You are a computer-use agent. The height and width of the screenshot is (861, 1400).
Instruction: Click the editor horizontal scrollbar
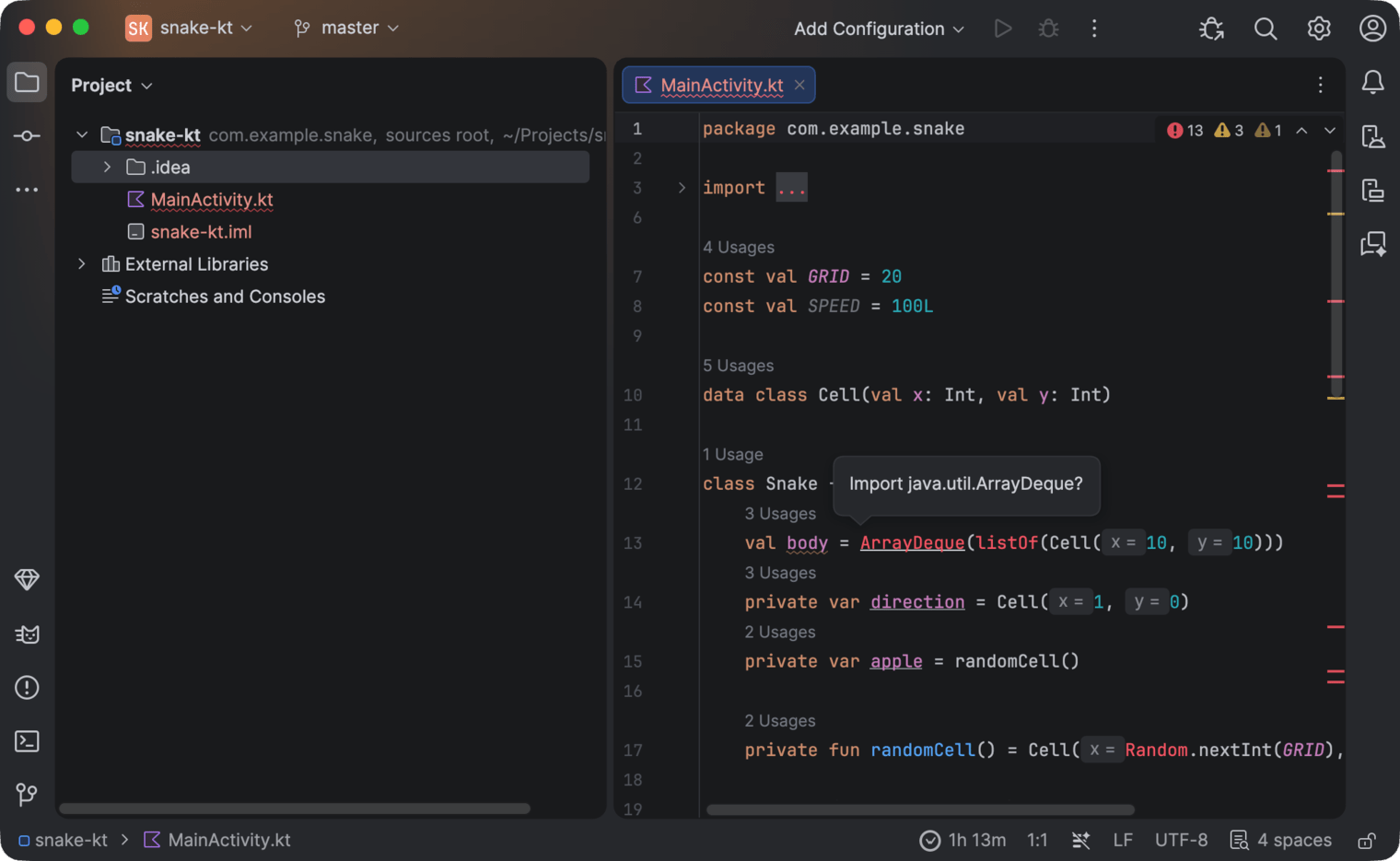click(920, 810)
